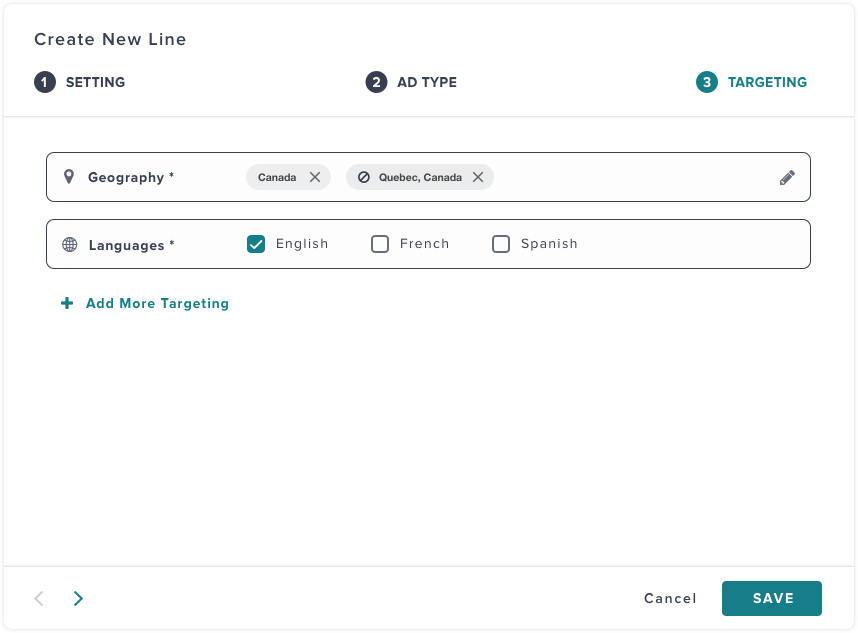Save the new line

click(x=772, y=598)
